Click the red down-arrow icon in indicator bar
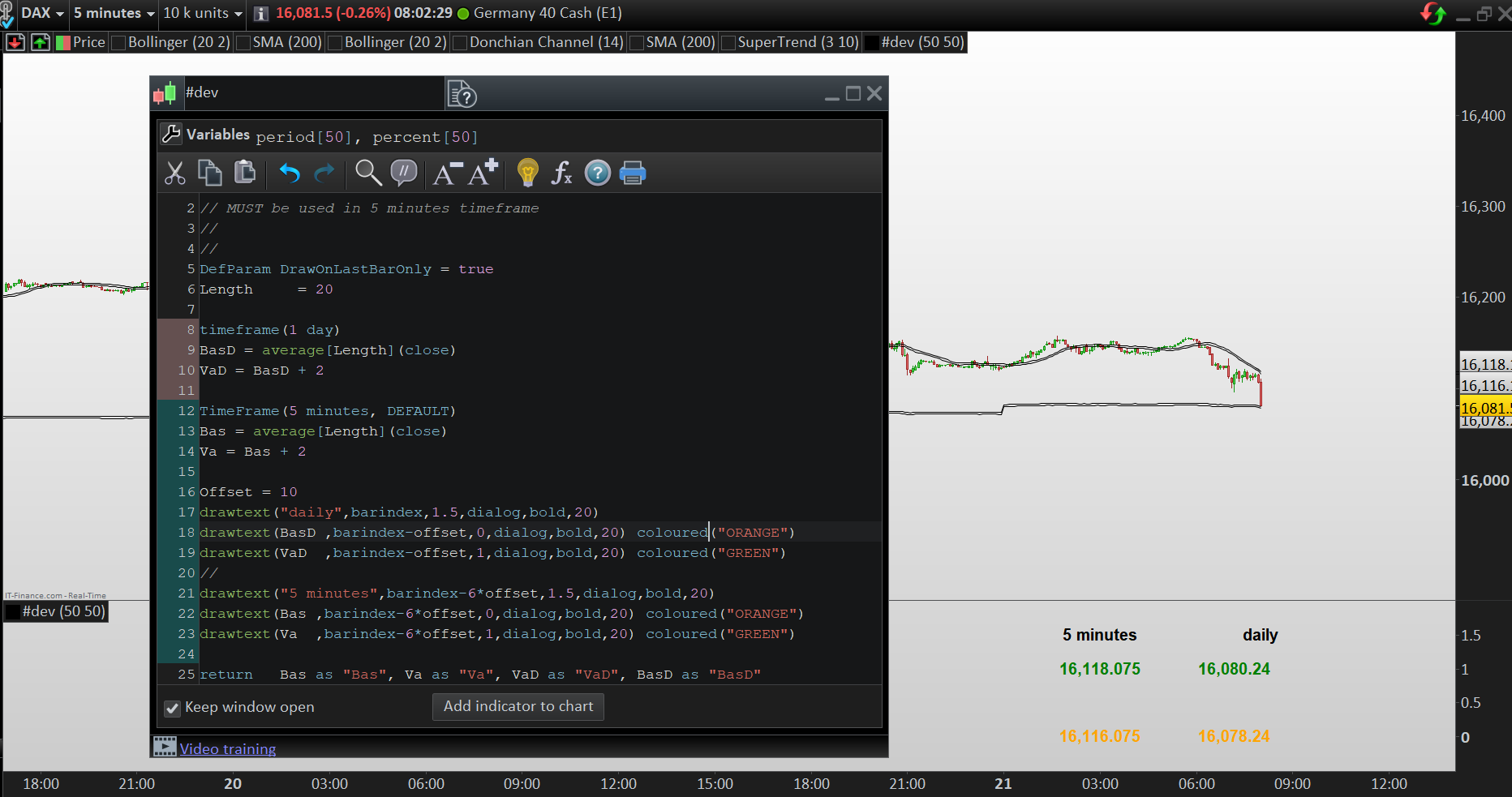This screenshot has width=1512, height=797. point(15,42)
